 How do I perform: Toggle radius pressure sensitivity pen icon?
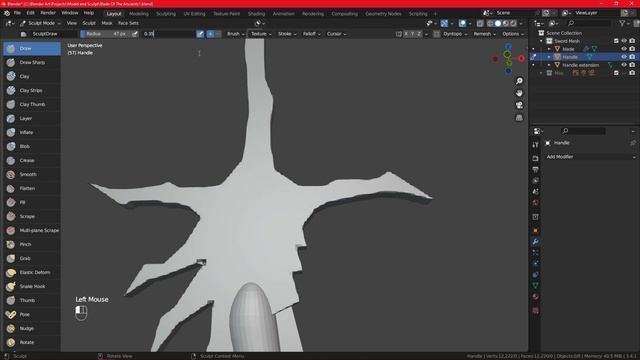pyautogui.click(x=135, y=34)
